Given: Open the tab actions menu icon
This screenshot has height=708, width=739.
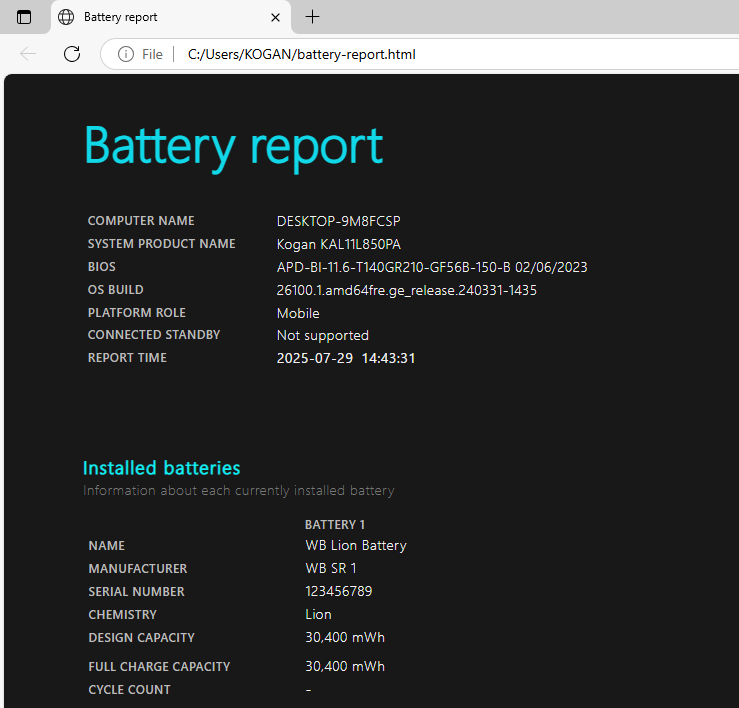Looking at the screenshot, I should (x=24, y=17).
